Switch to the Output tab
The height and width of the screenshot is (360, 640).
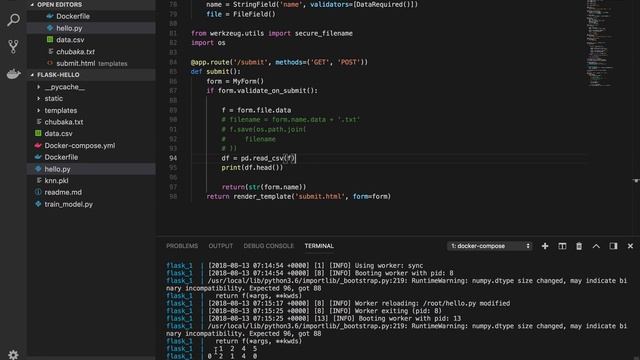tap(221, 246)
